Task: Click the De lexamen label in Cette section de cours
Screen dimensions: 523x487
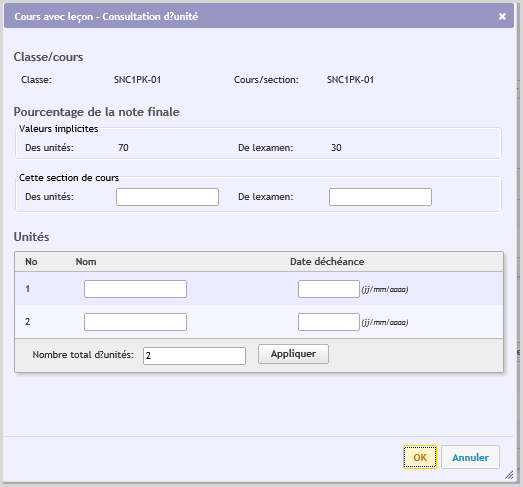Action: point(266,197)
